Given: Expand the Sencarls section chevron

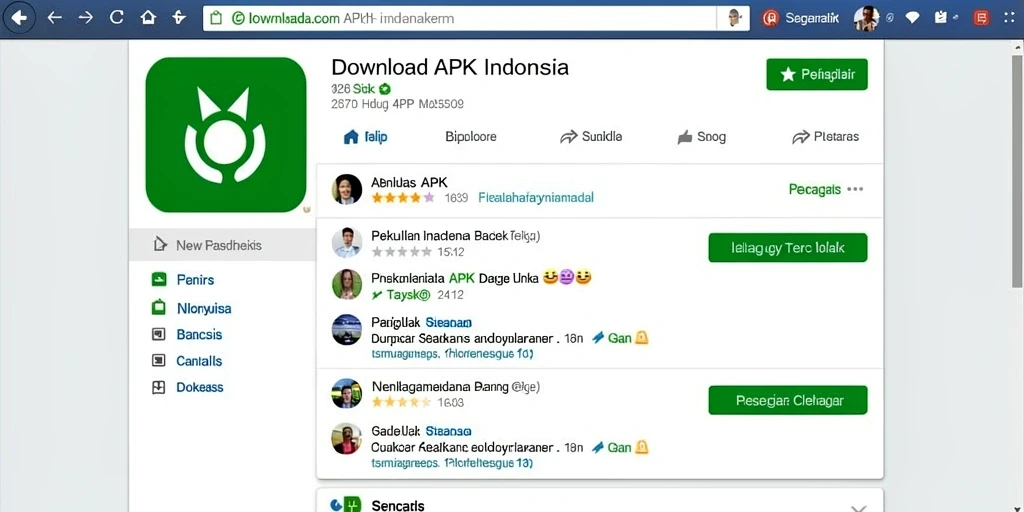Looking at the screenshot, I should click(x=859, y=507).
